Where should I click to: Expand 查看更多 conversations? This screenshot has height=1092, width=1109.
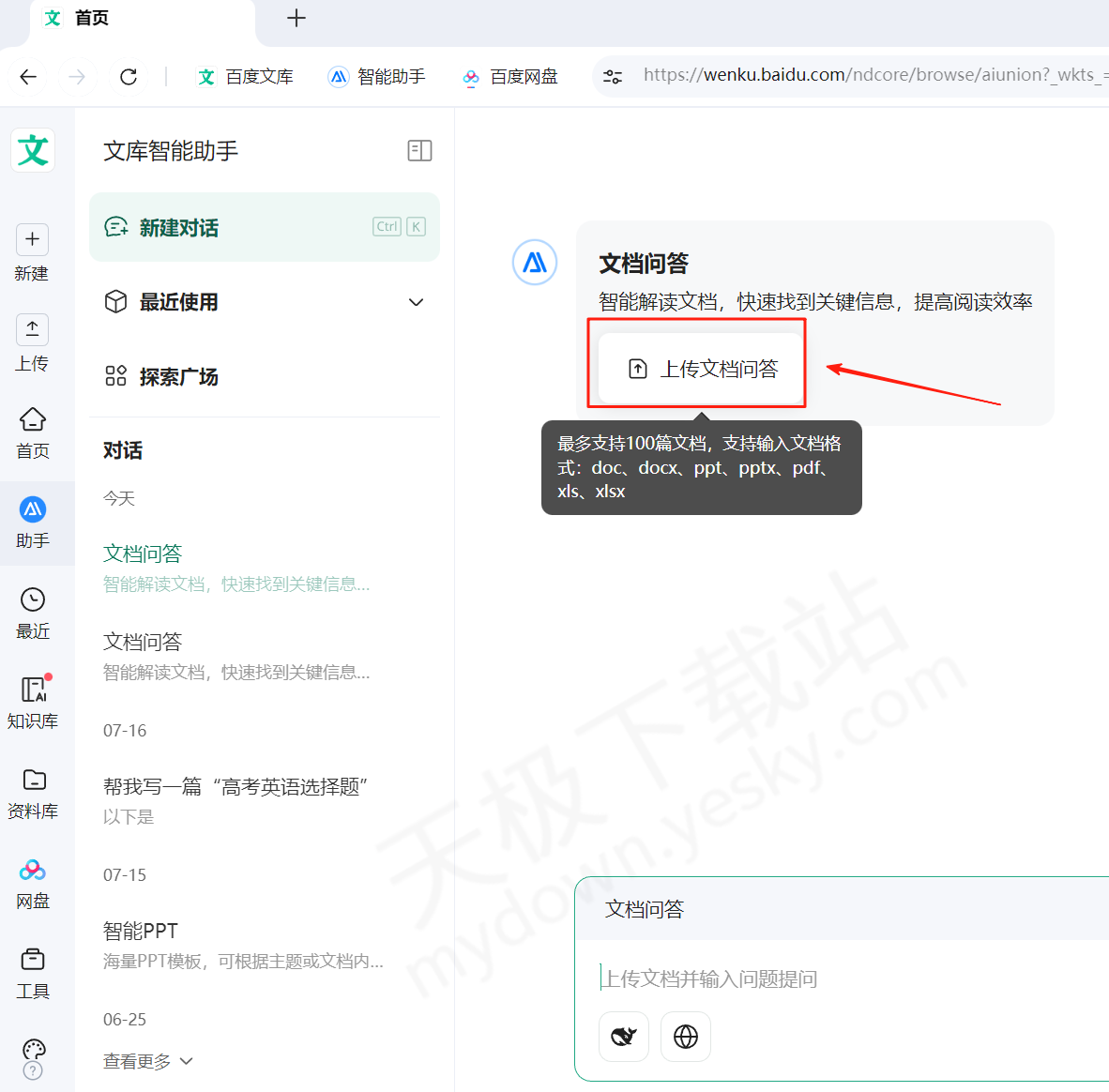point(148,1061)
